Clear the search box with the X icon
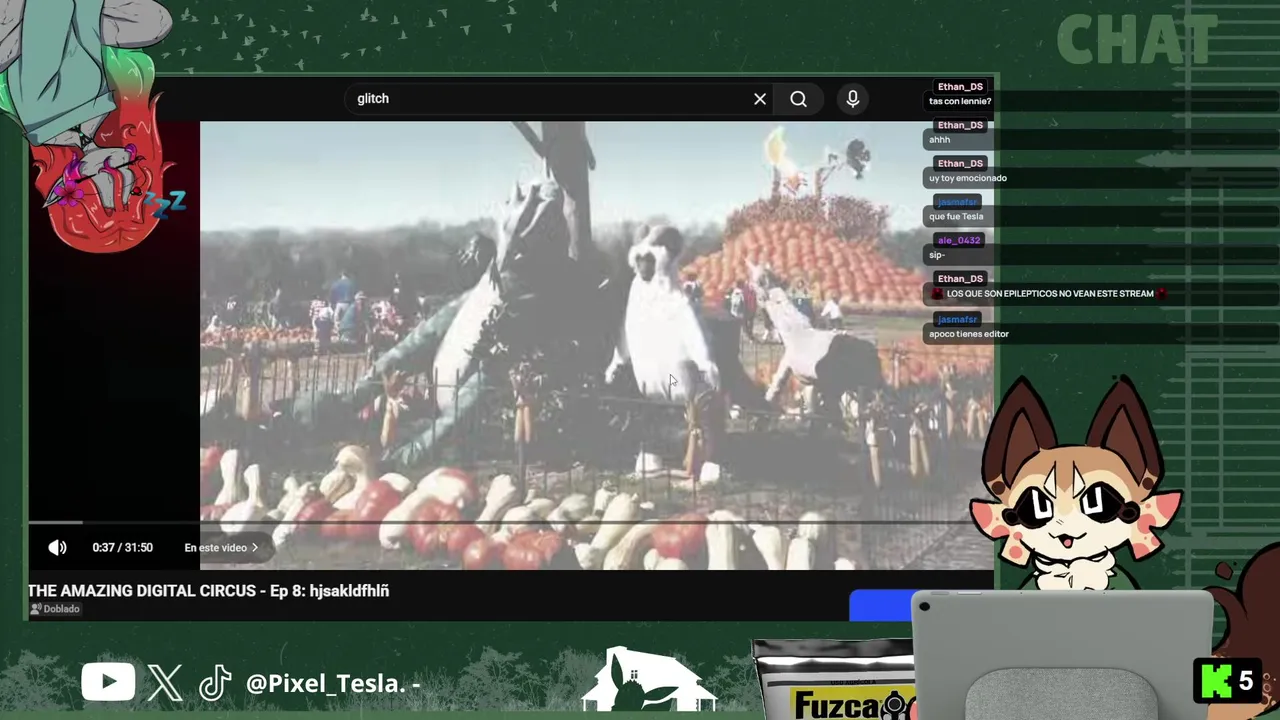 (x=760, y=99)
